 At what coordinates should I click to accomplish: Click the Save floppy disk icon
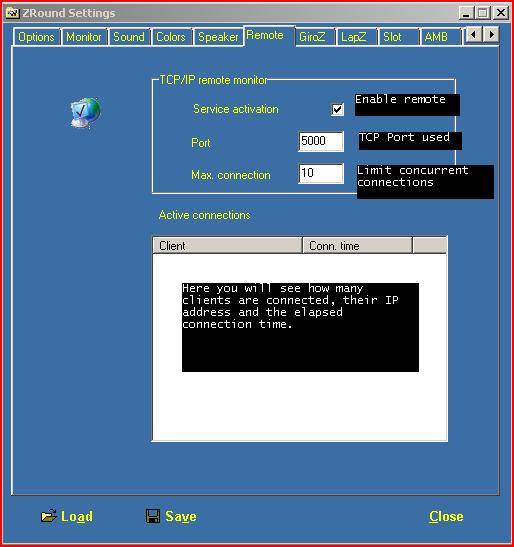[x=153, y=516]
